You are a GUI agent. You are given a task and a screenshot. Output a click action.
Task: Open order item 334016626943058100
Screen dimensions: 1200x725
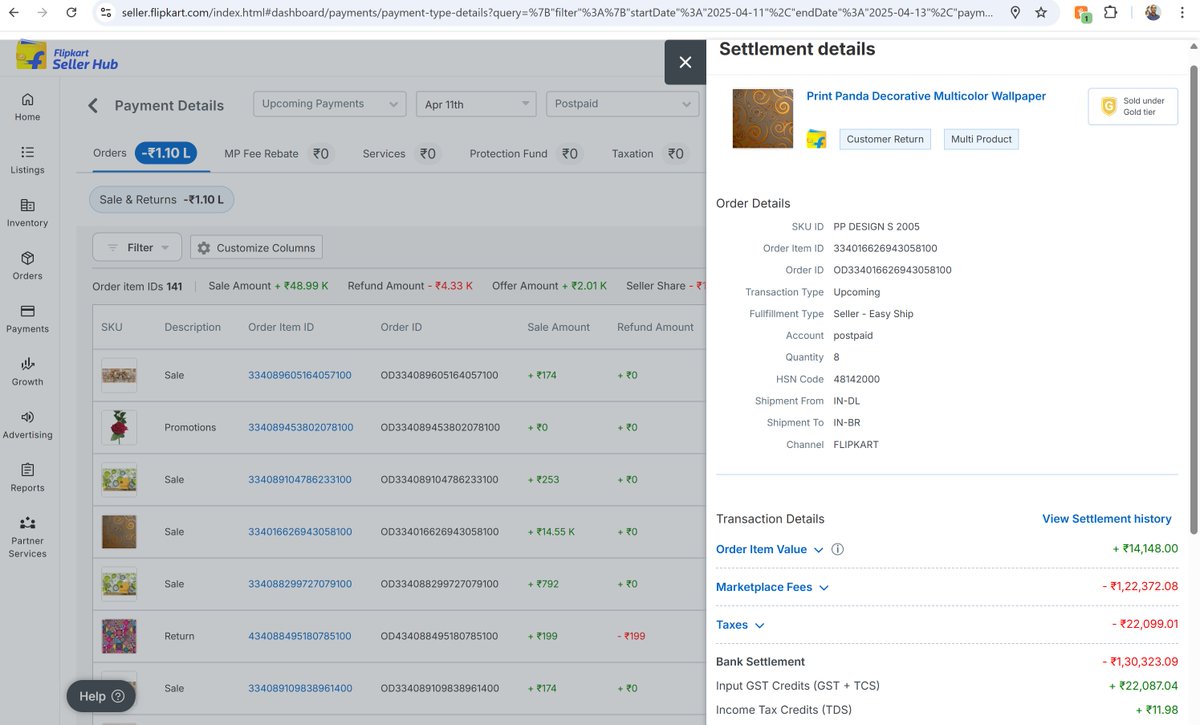point(300,531)
